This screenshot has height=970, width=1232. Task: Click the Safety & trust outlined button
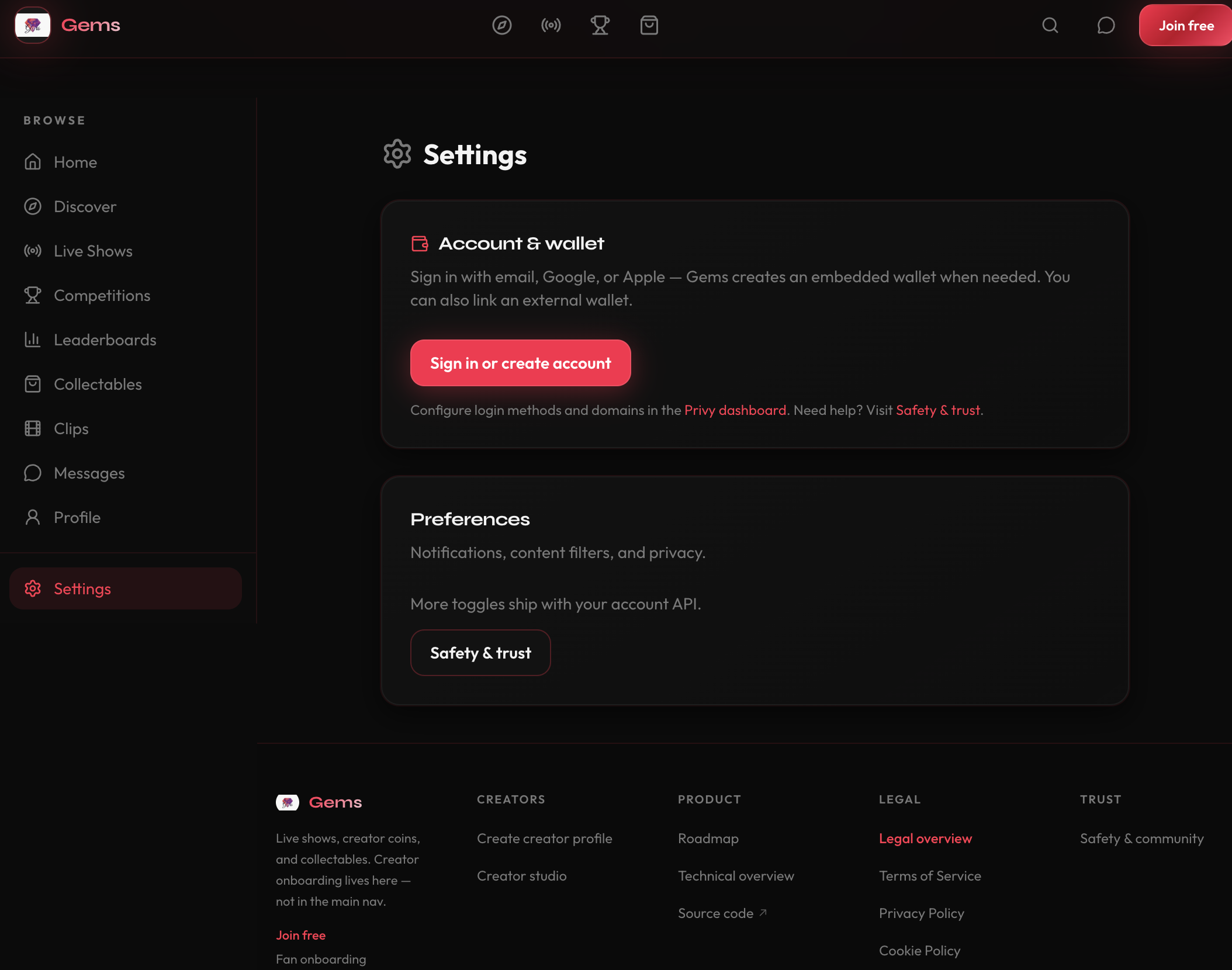(480, 653)
